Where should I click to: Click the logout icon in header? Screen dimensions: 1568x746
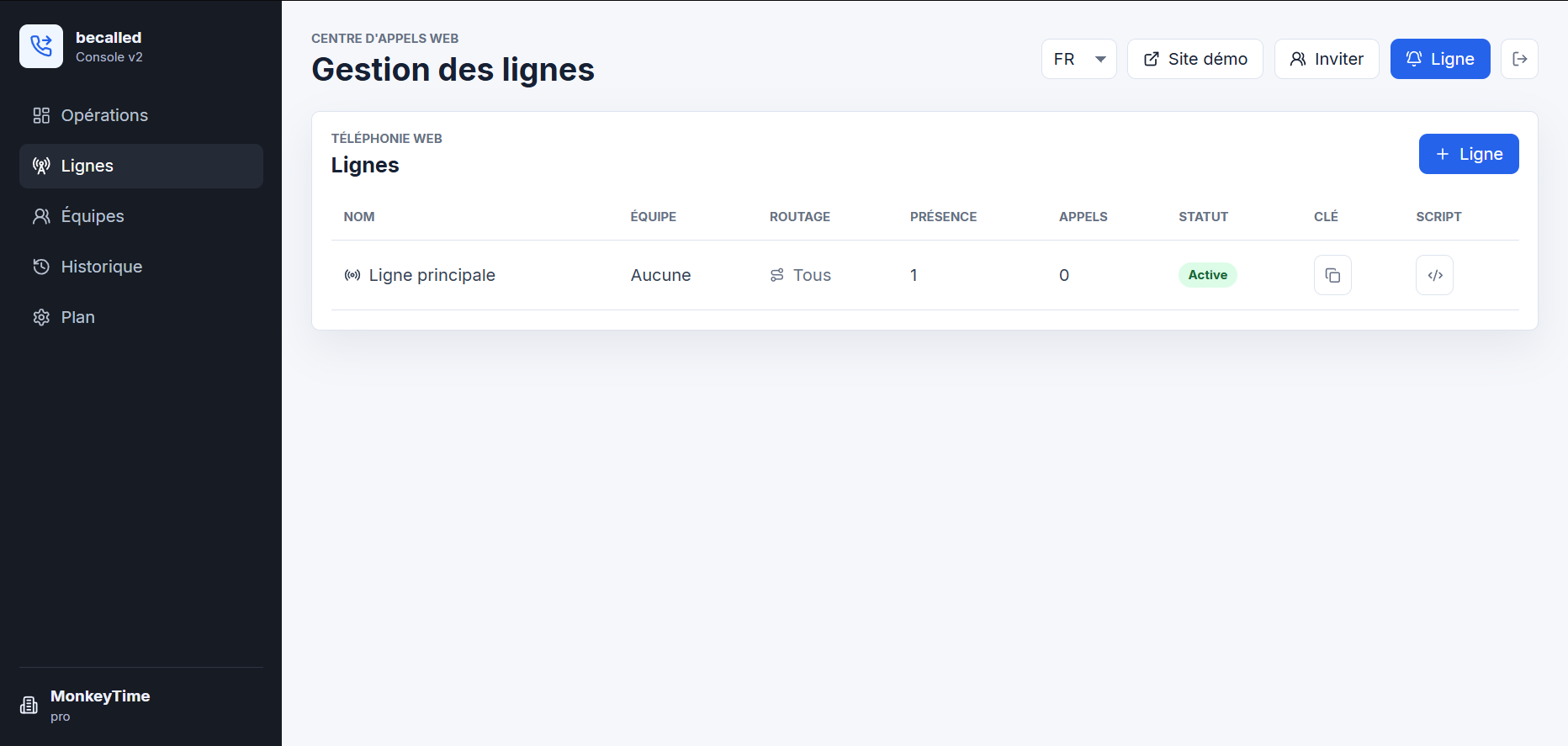[1519, 59]
